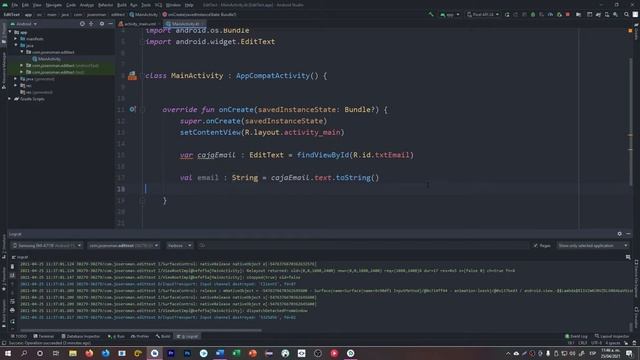
Task: Open the Help menu
Action: click(189, 5)
